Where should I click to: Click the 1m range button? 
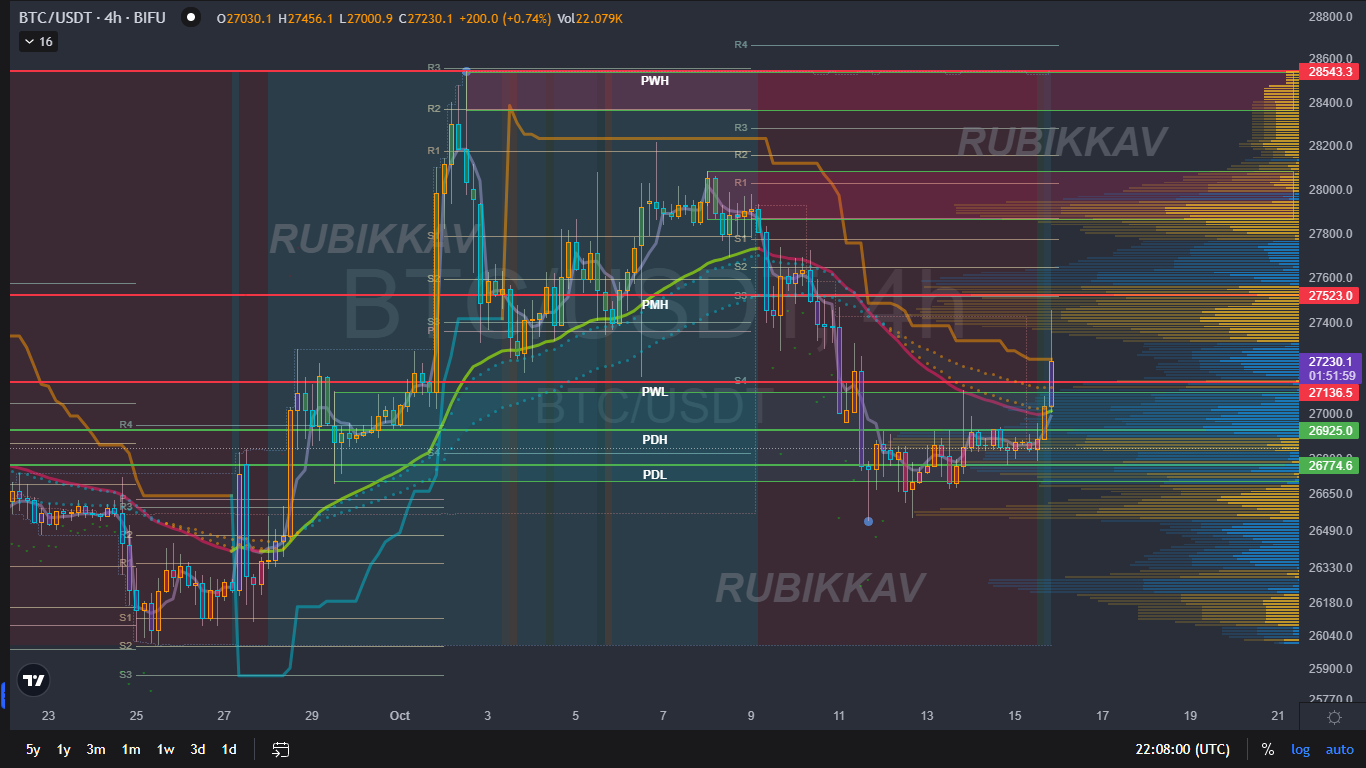click(130, 748)
